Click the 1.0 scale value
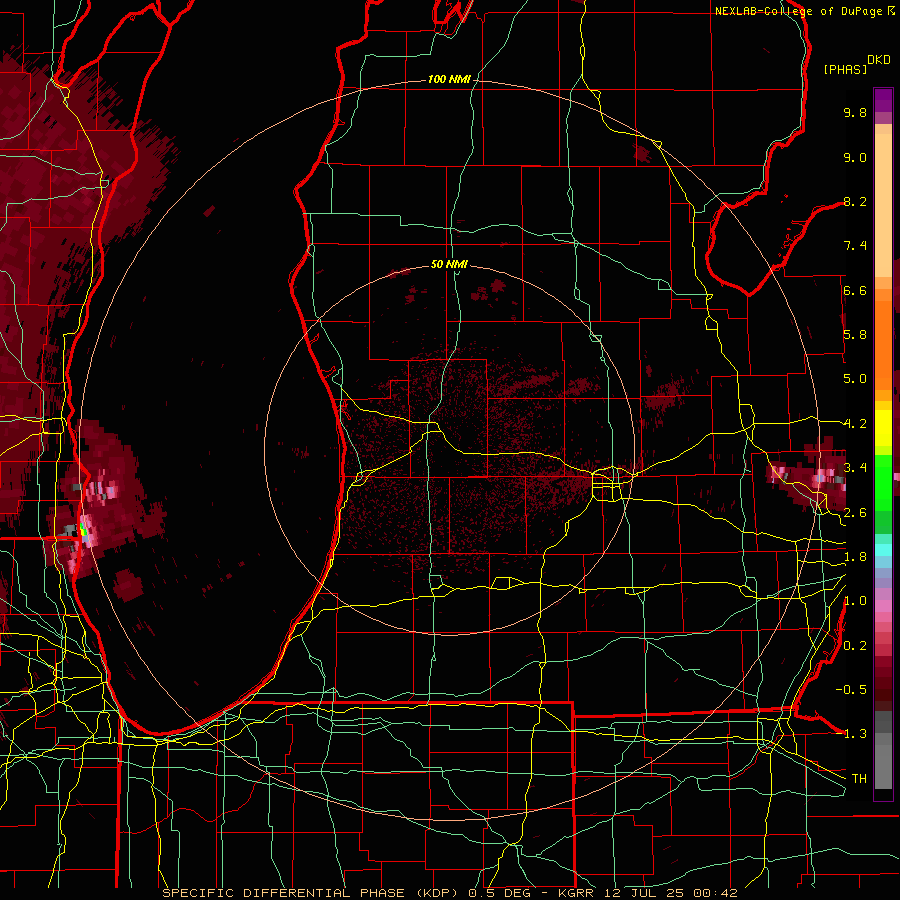The image size is (900, 900). click(855, 601)
